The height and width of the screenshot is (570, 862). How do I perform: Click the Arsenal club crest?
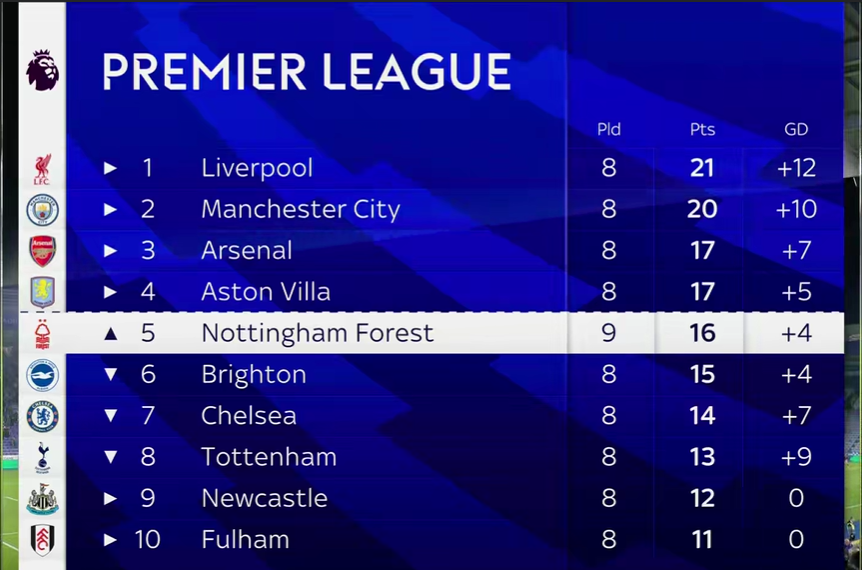pyautogui.click(x=42, y=251)
